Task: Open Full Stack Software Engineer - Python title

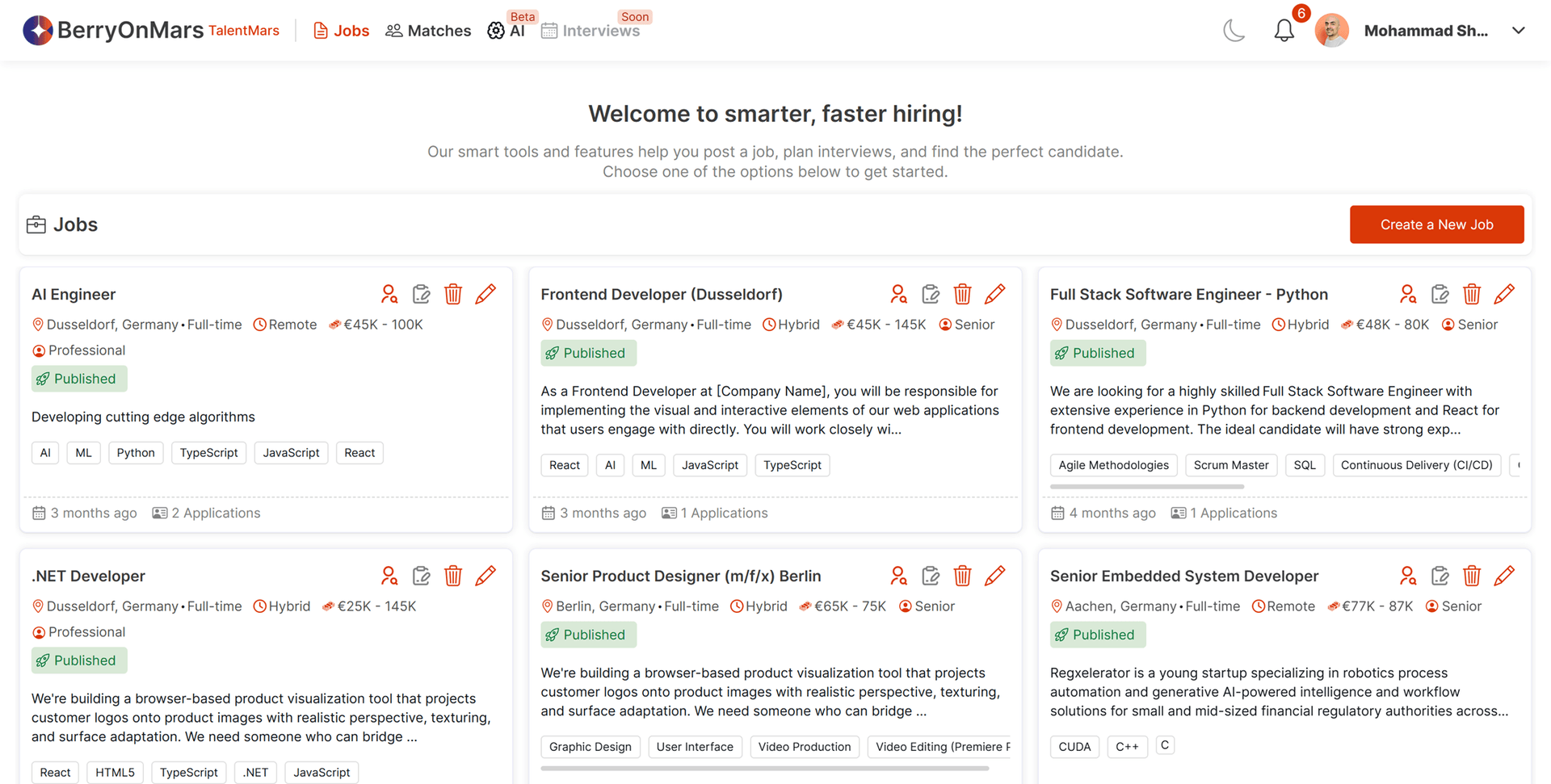Action: point(1189,295)
